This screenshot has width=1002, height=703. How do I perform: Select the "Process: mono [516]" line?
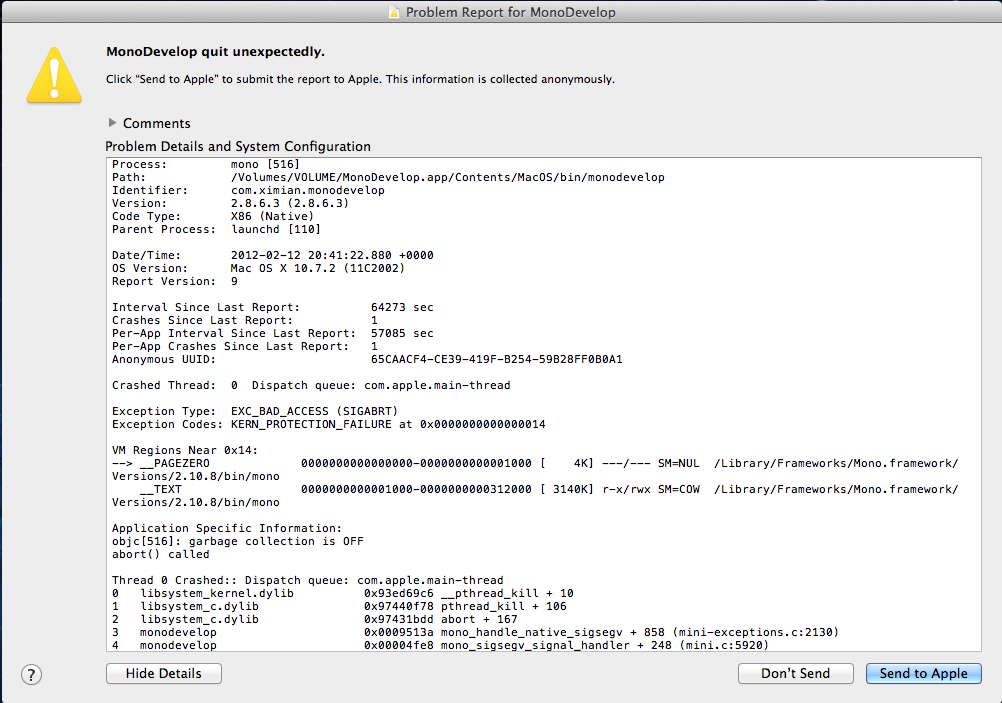pyautogui.click(x=206, y=164)
